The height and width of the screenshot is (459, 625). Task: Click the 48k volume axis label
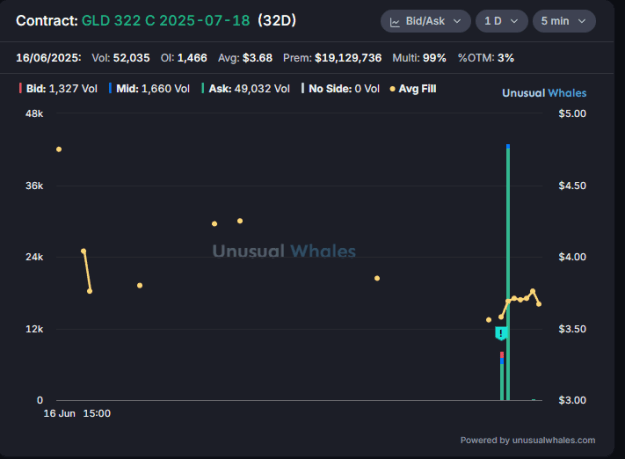click(34, 114)
